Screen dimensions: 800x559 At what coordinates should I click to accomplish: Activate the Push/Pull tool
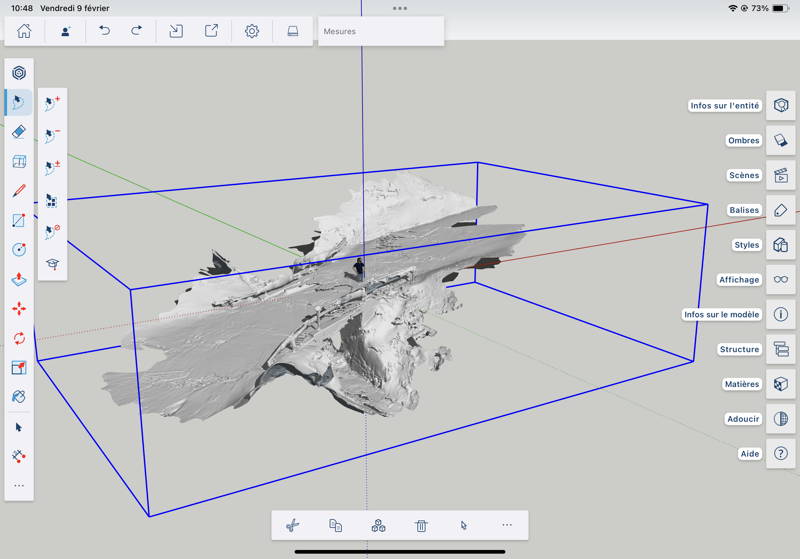(19, 279)
